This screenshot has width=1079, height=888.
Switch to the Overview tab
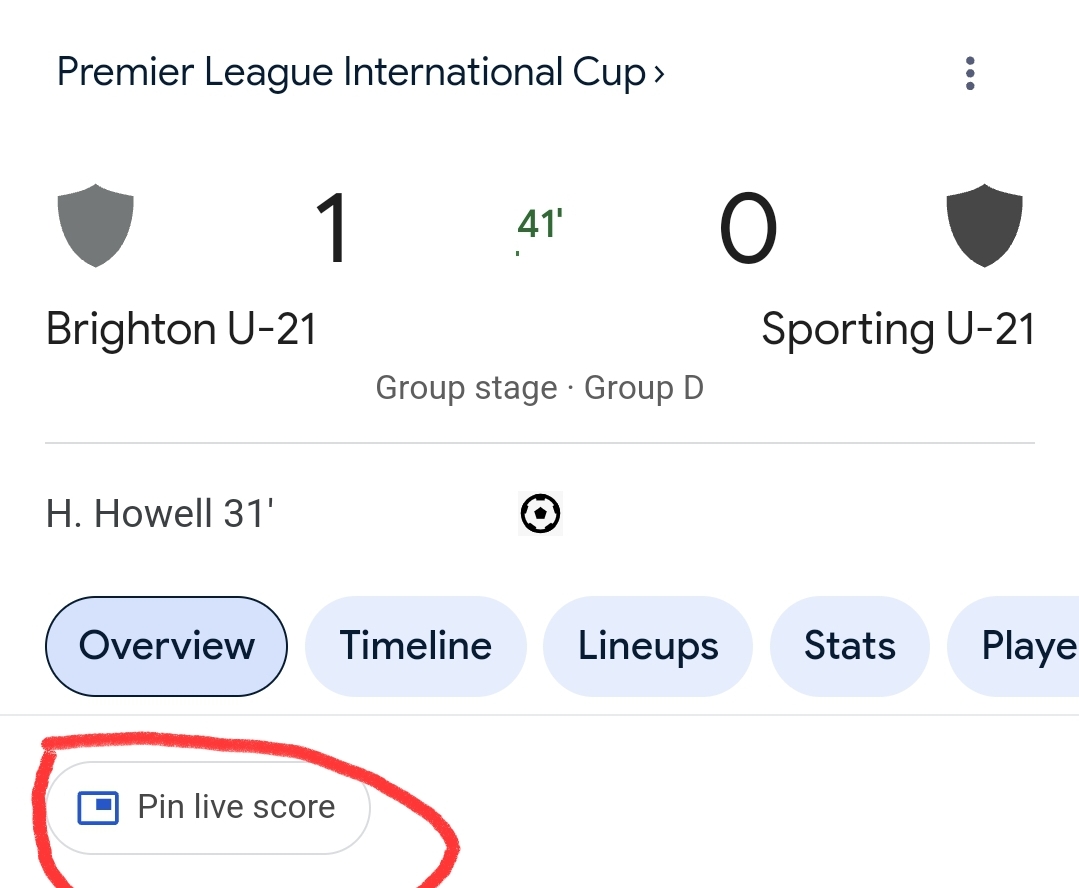[167, 646]
